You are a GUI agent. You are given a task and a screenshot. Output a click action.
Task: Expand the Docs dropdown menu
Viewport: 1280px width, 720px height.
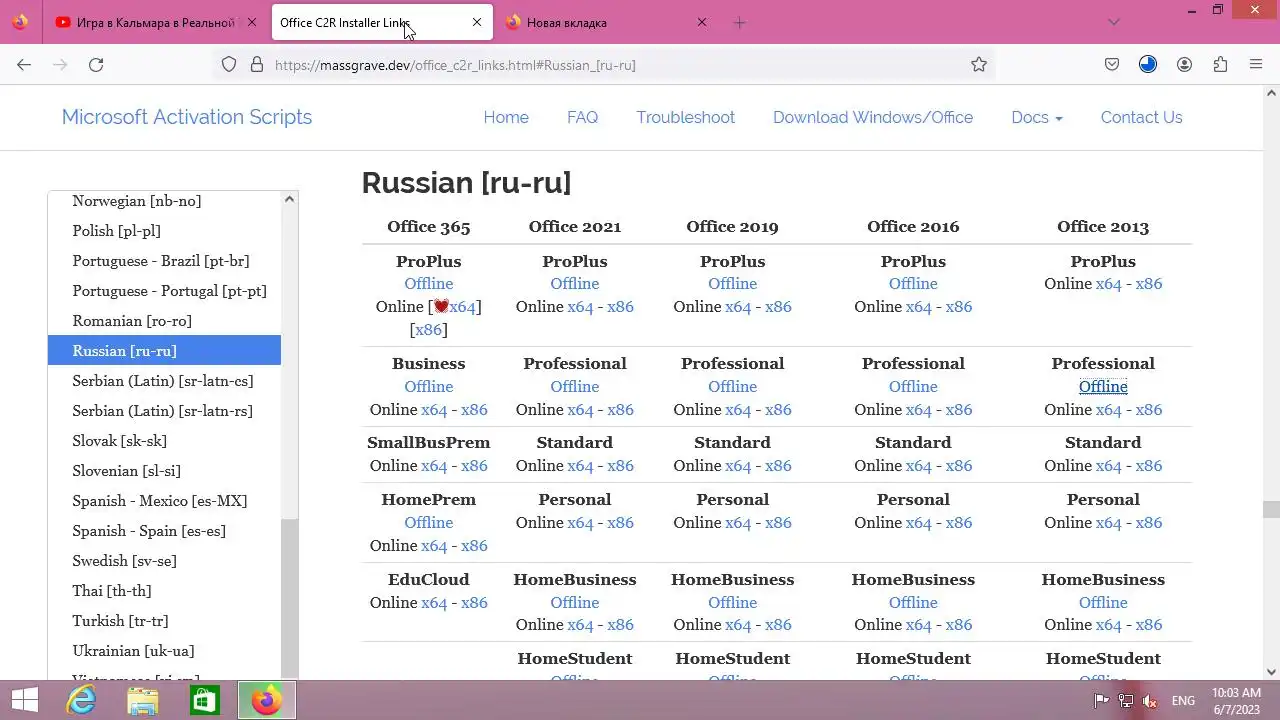(1037, 117)
